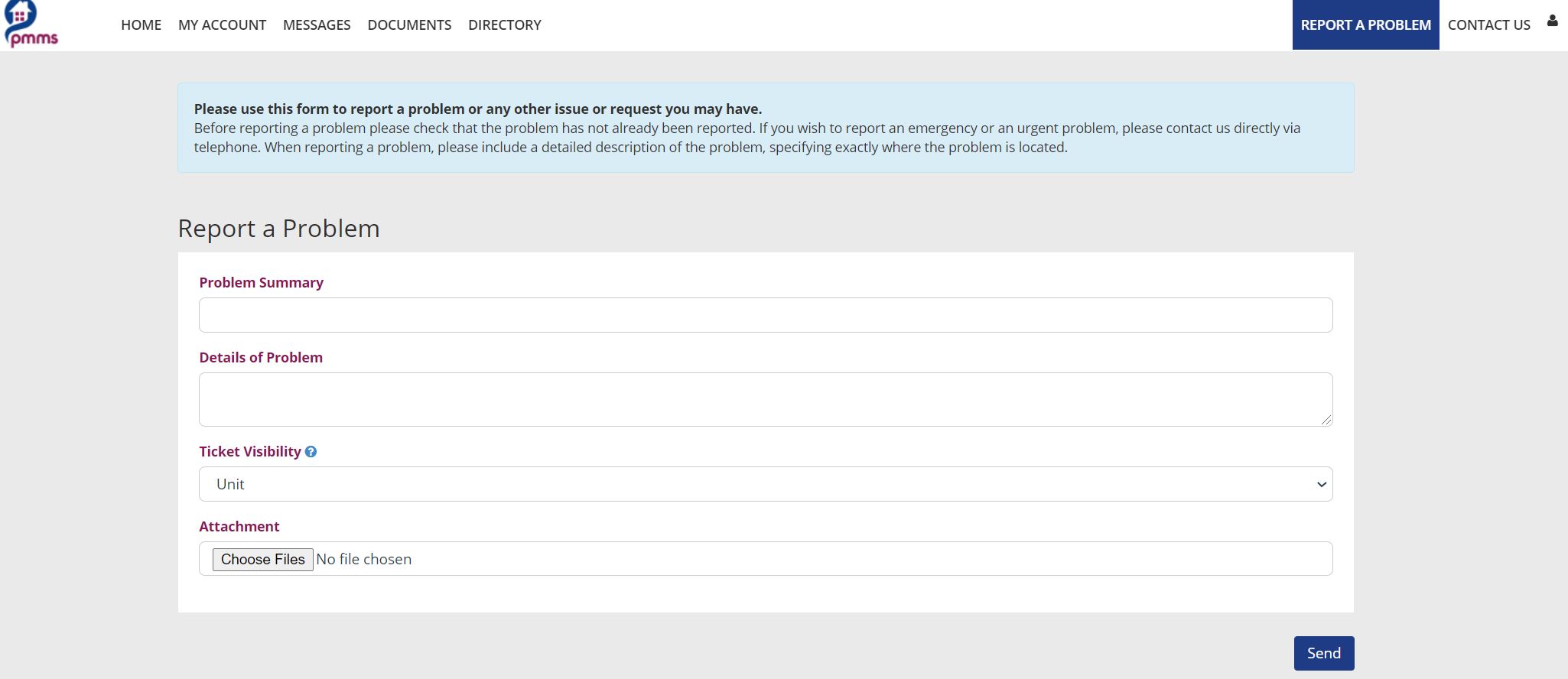
Task: Open the MESSAGES page
Action: pyautogui.click(x=317, y=25)
